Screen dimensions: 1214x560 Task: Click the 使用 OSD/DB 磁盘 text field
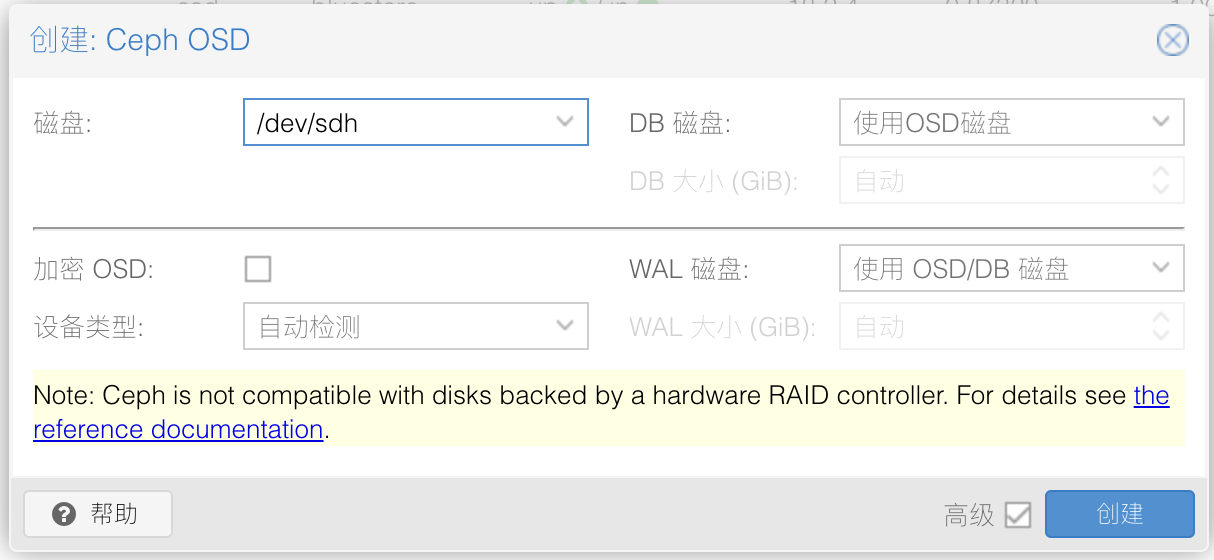990,268
